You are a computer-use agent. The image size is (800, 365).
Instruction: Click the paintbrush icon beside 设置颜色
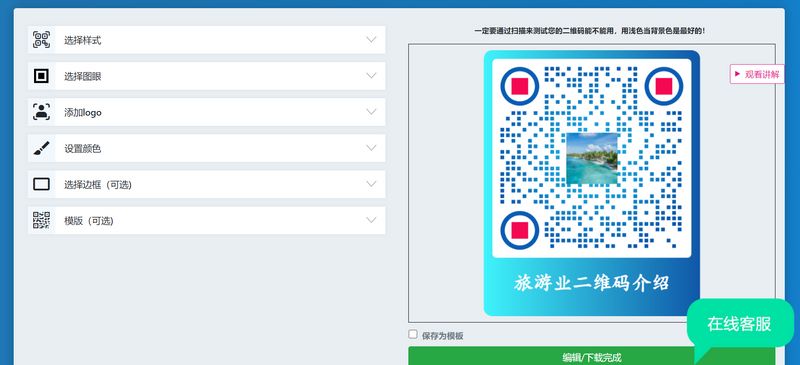41,148
